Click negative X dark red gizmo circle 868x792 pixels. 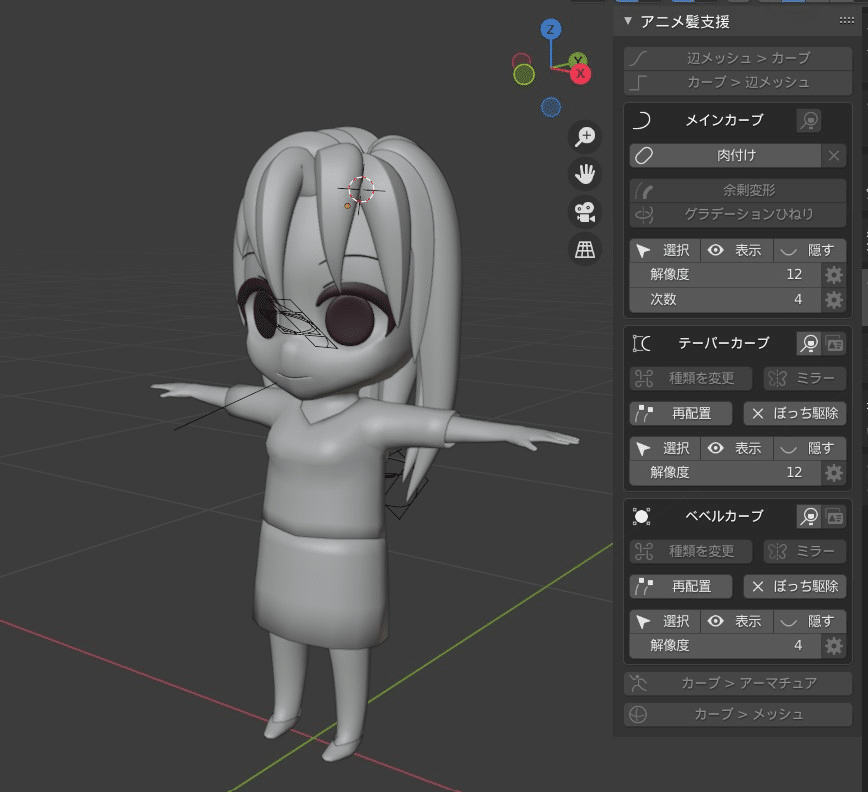point(521,60)
